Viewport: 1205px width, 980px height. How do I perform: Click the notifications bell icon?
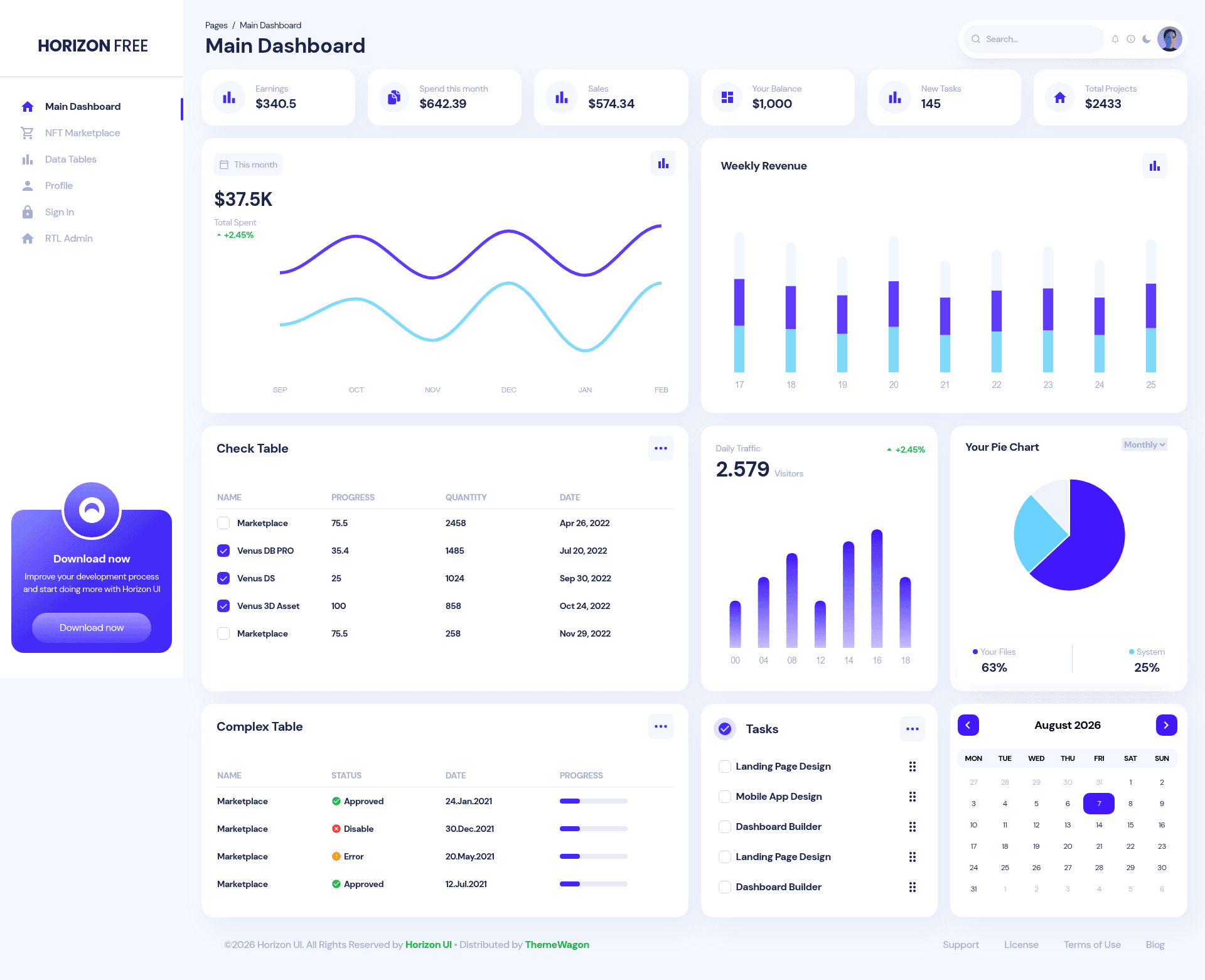1115,39
